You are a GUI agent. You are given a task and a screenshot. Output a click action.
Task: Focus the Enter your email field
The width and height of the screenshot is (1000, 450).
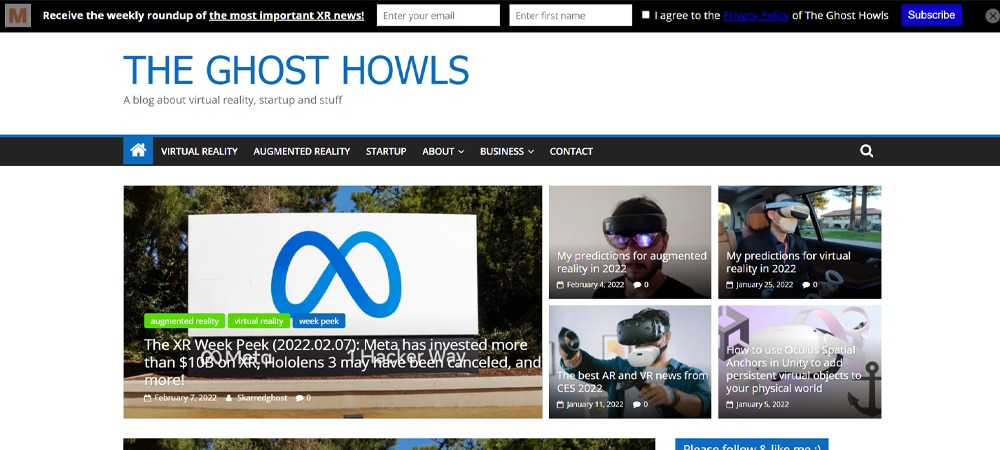[x=438, y=15]
